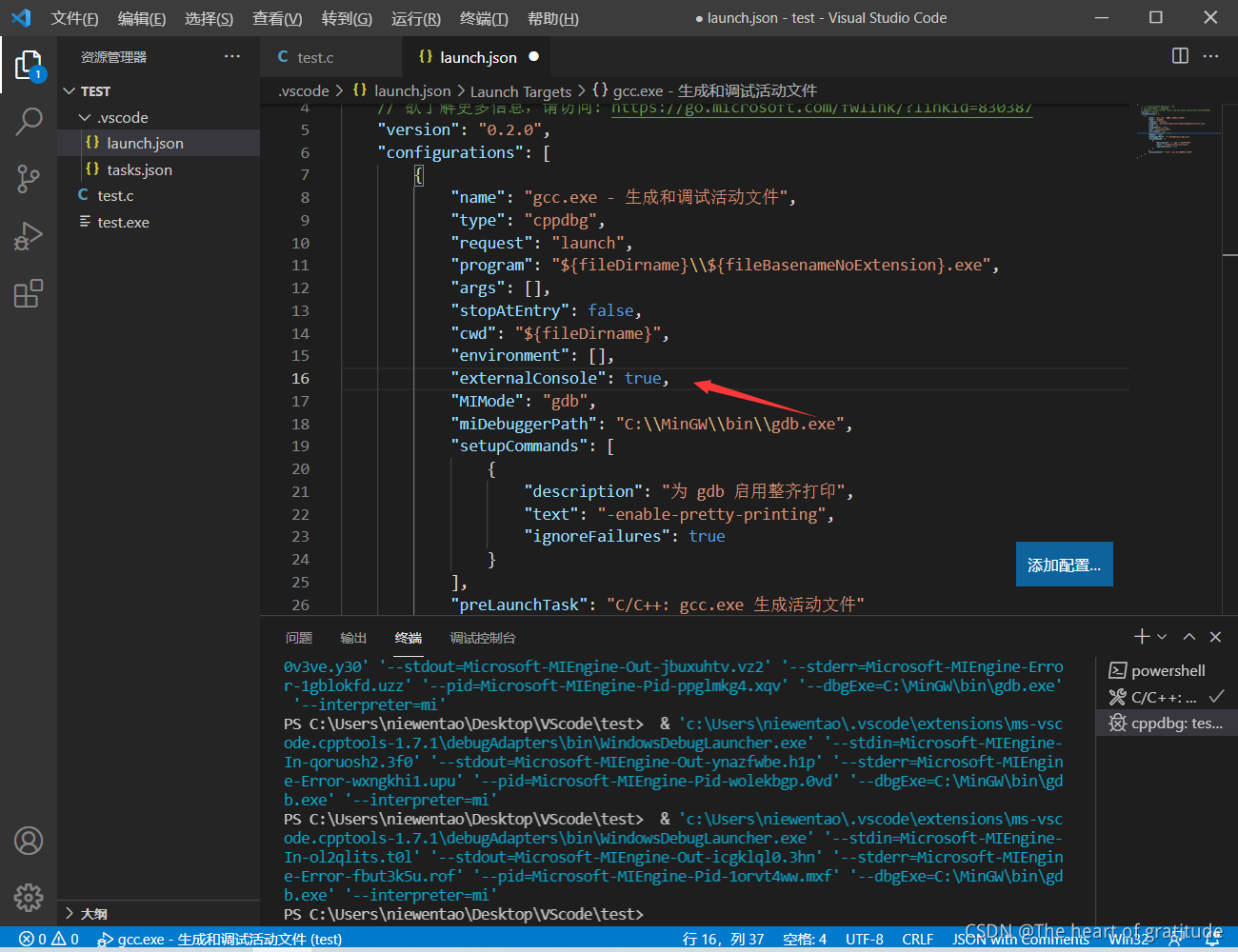
Task: Click the errors and warnings status indicator
Action: pyautogui.click(x=49, y=939)
